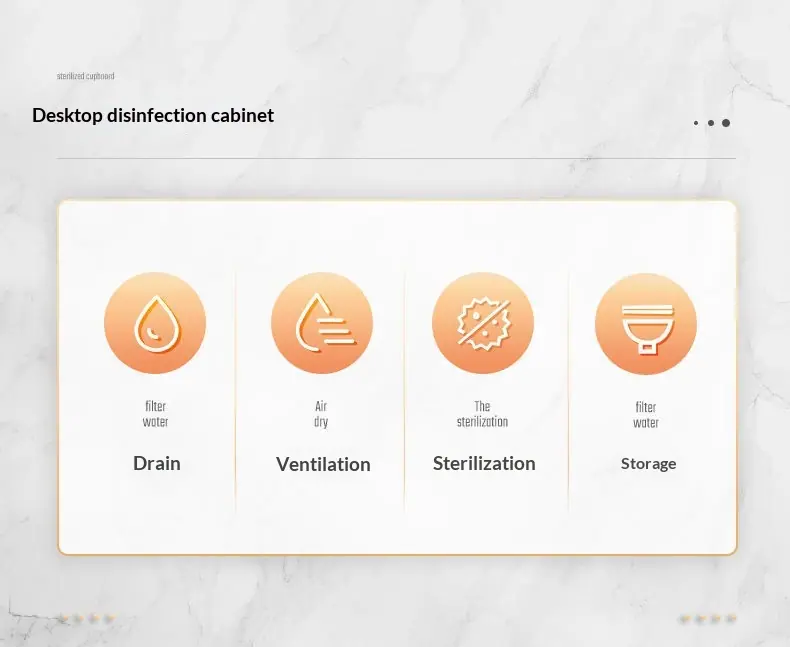Click the water droplet icon above Drain

point(155,323)
